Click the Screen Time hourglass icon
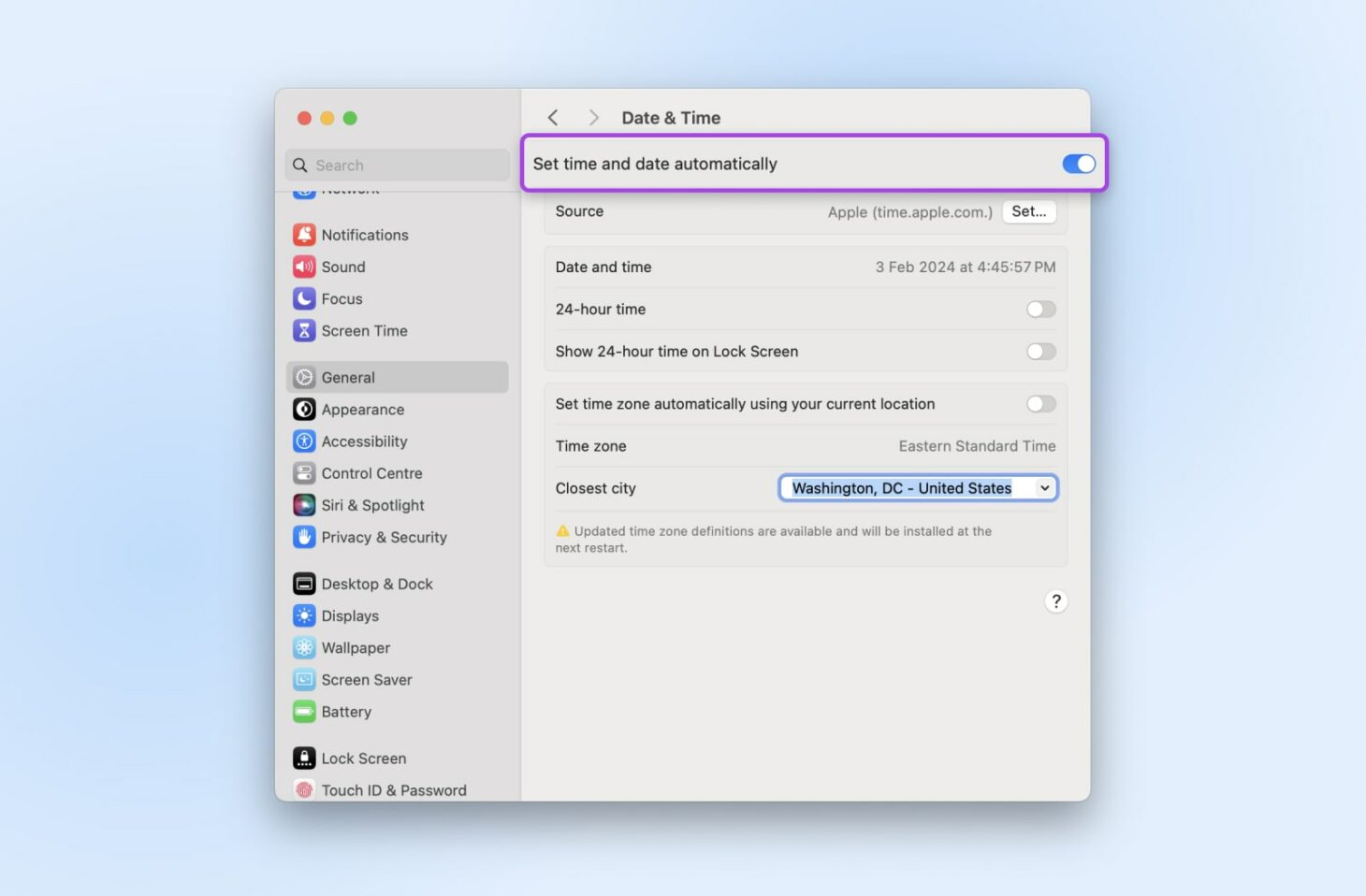 click(x=304, y=330)
